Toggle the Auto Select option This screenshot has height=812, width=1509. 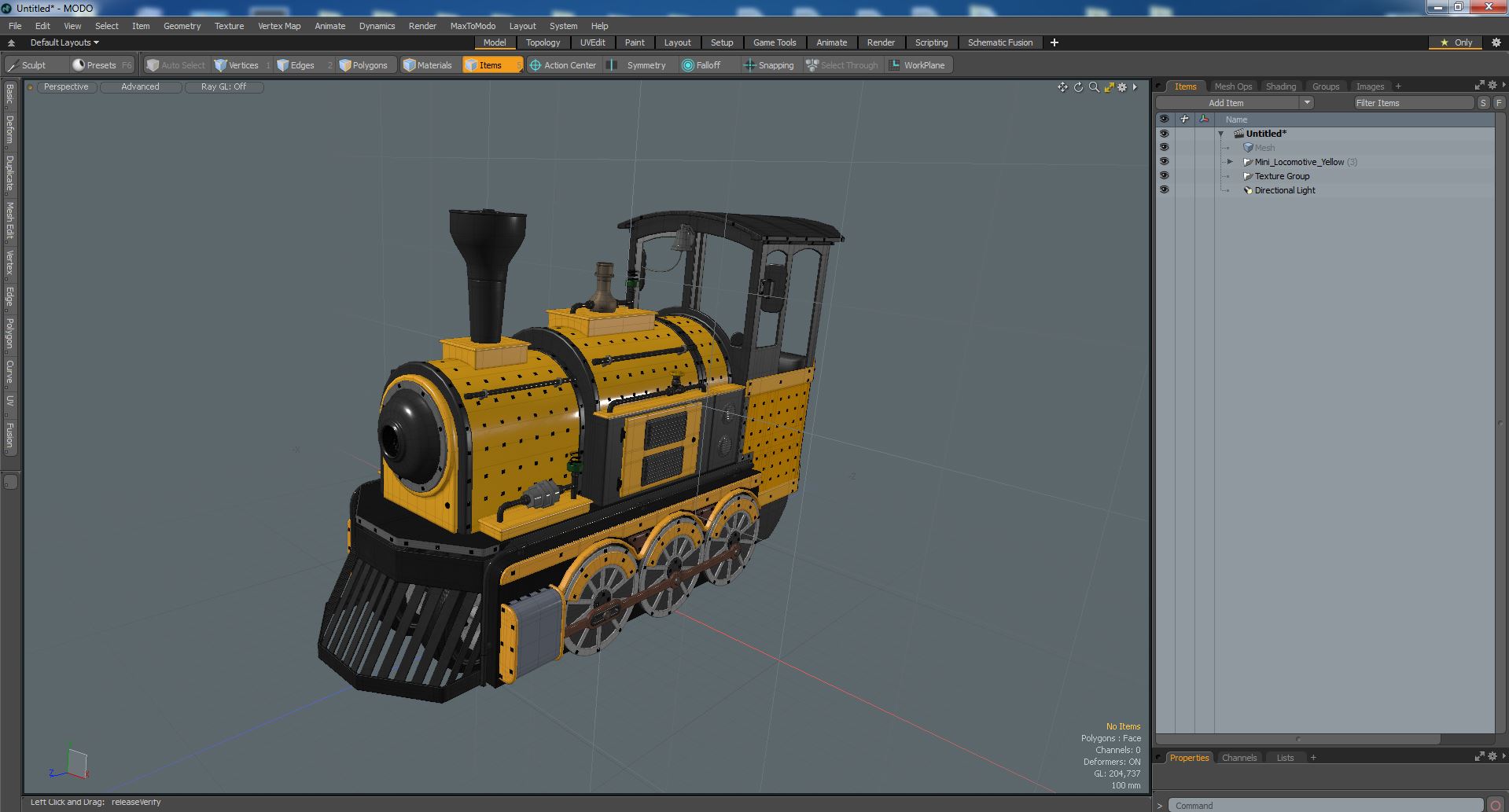[x=176, y=65]
